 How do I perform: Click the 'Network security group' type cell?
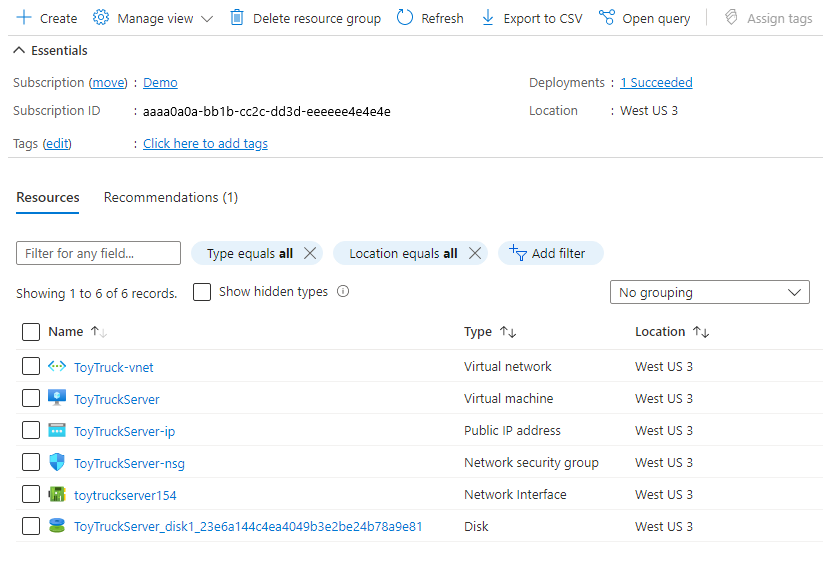pyautogui.click(x=531, y=462)
